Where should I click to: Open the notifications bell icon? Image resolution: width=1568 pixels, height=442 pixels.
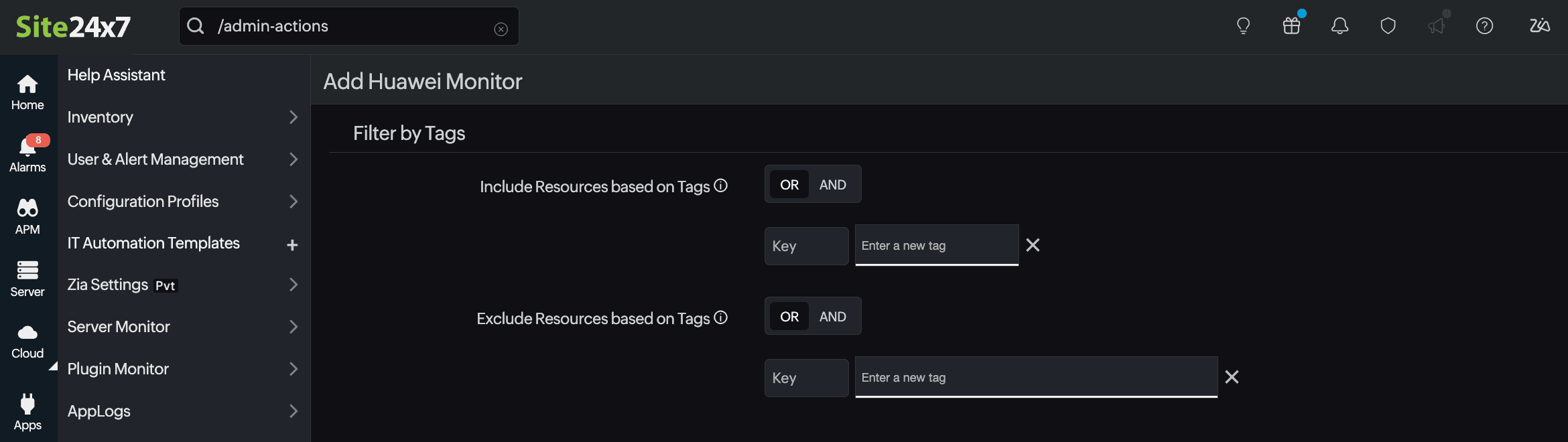(1340, 26)
